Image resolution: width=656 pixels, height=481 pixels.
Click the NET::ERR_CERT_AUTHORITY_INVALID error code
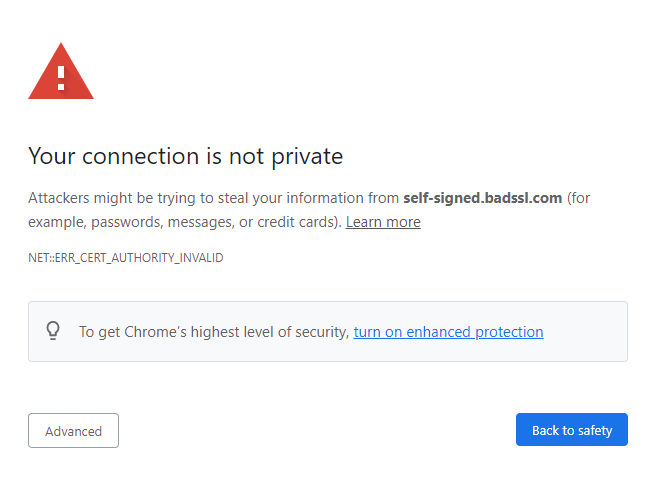point(125,258)
